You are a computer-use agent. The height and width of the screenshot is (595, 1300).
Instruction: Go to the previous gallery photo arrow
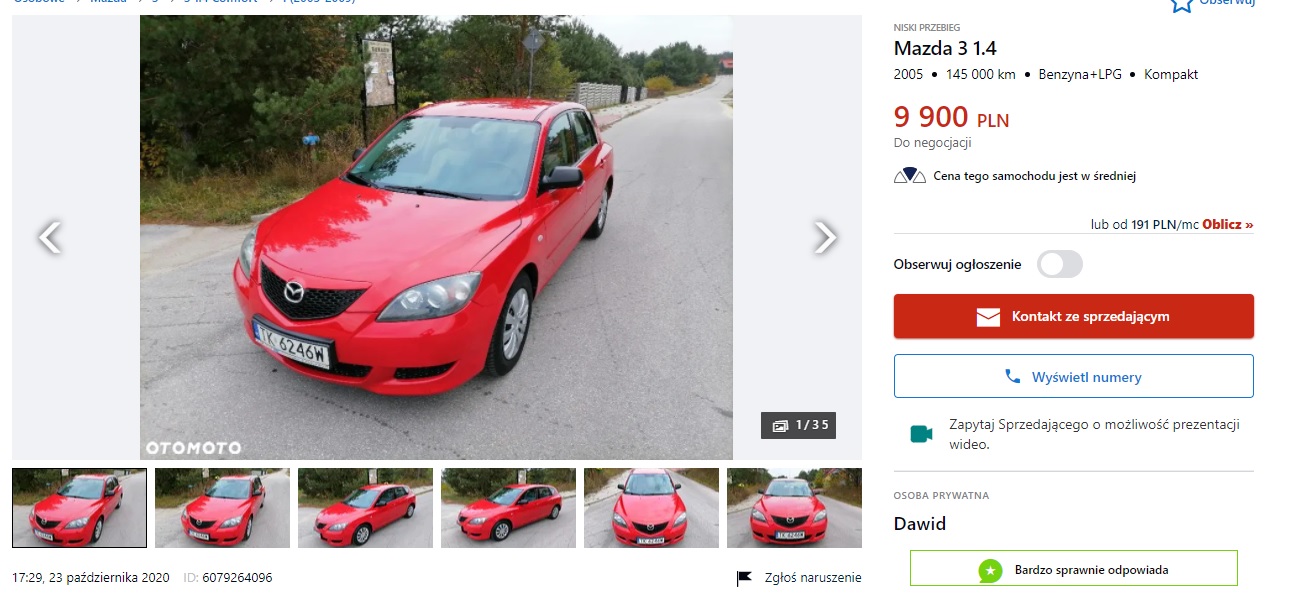tap(49, 237)
